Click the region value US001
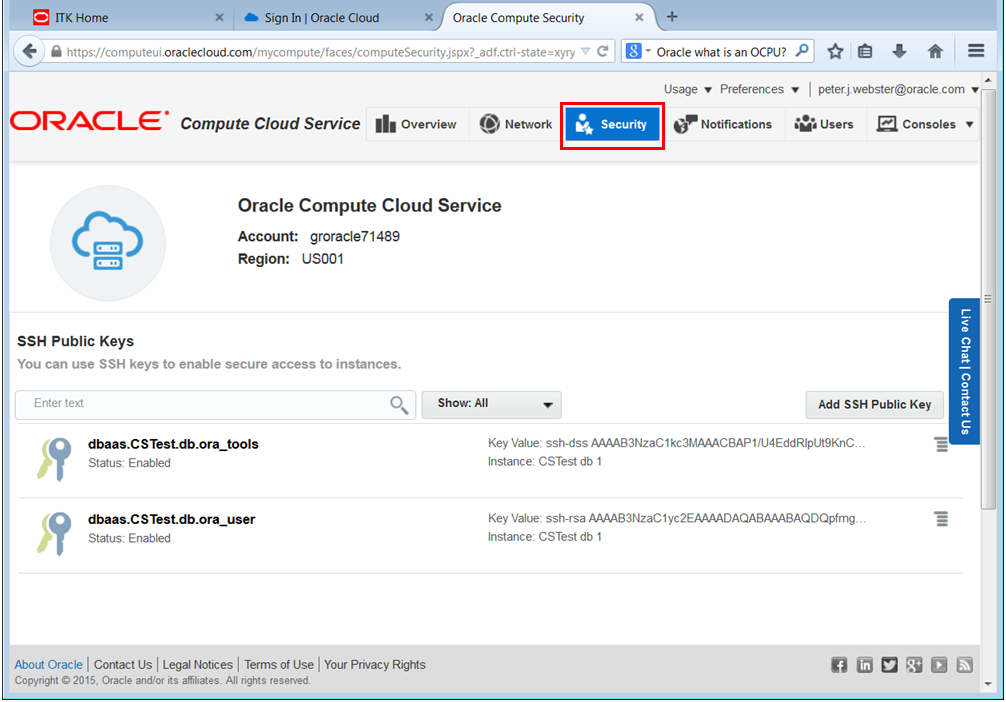Image resolution: width=1006 pixels, height=702 pixels. tap(323, 259)
